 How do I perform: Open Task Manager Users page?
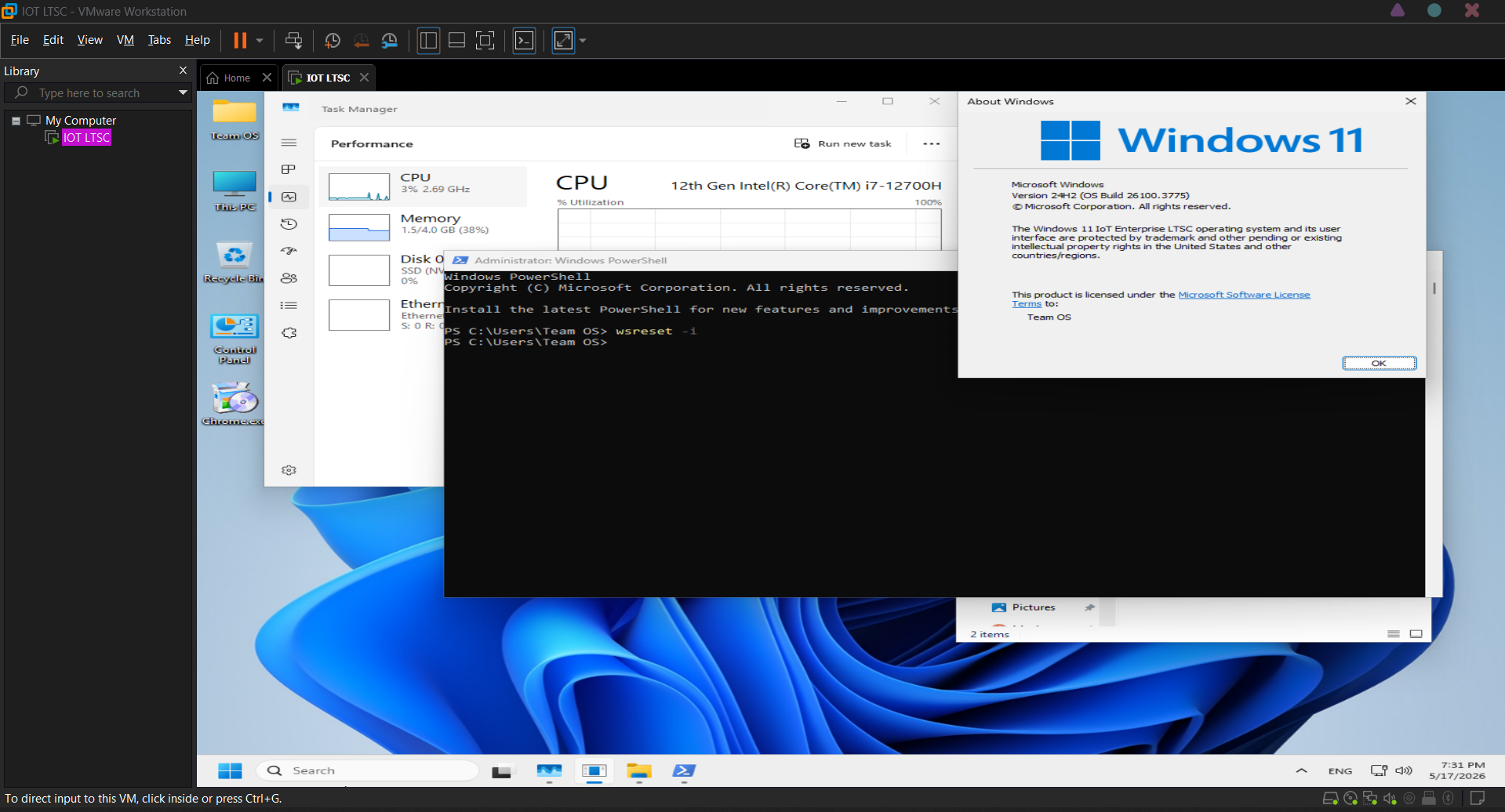[289, 278]
